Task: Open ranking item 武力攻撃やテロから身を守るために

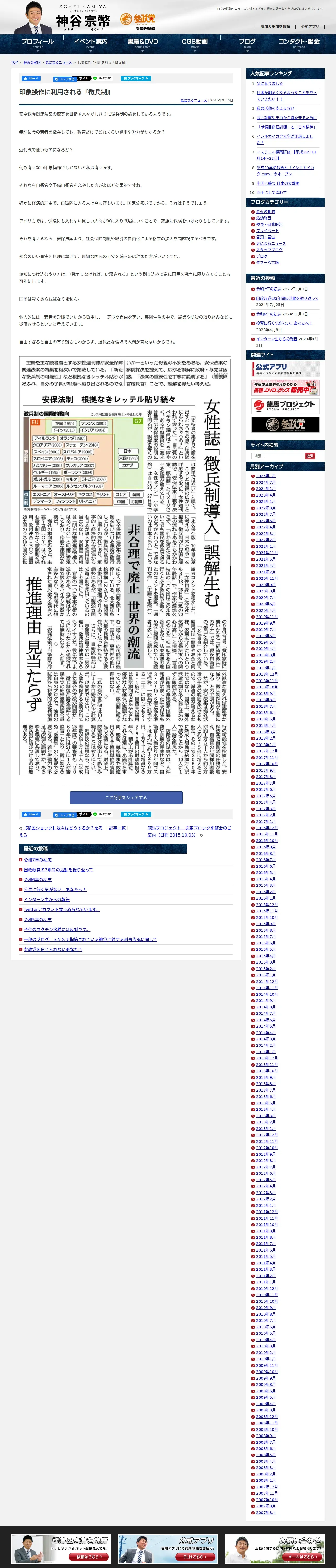Action: point(287,118)
